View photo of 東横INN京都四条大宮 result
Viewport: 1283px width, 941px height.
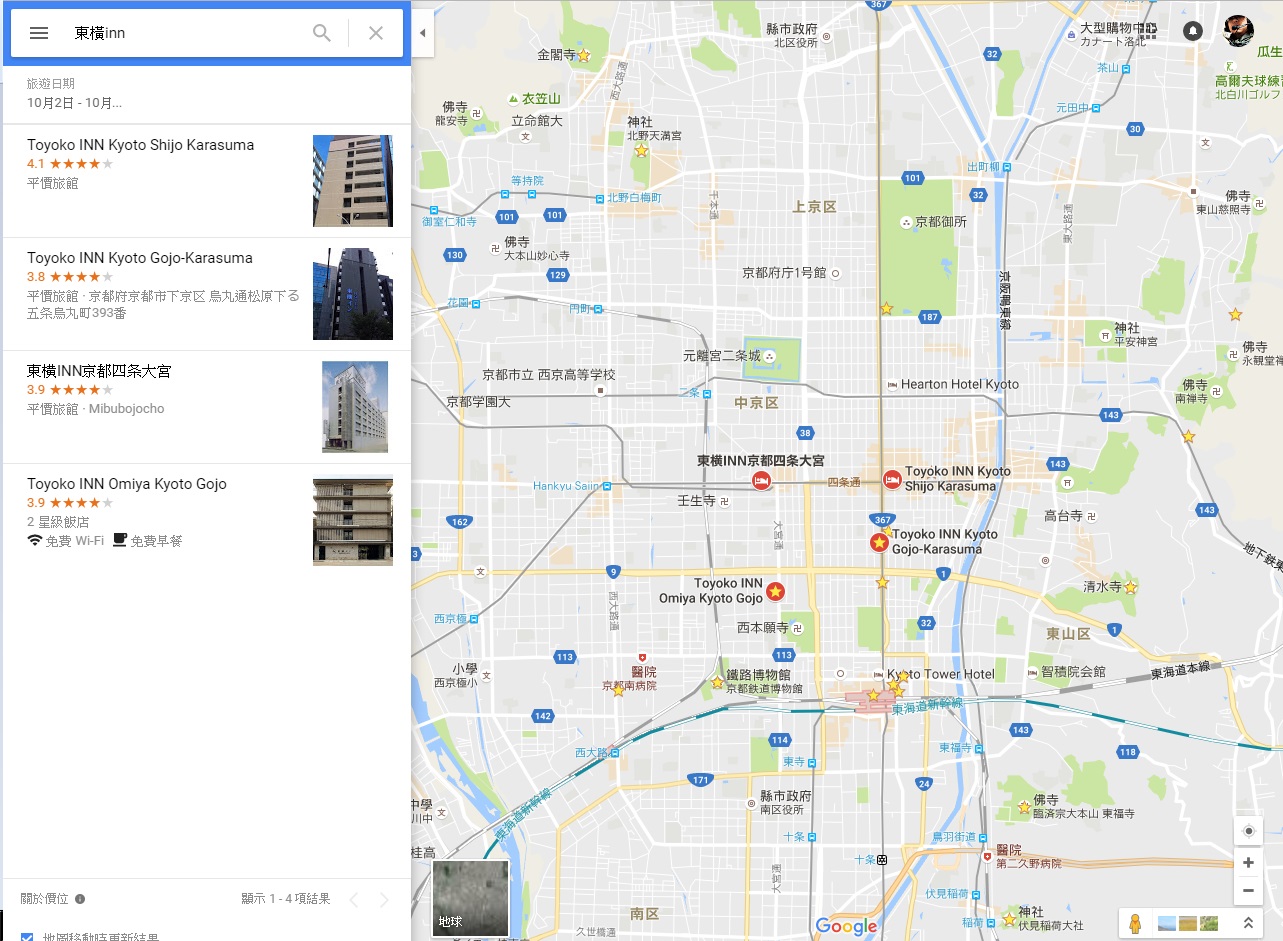[x=354, y=407]
